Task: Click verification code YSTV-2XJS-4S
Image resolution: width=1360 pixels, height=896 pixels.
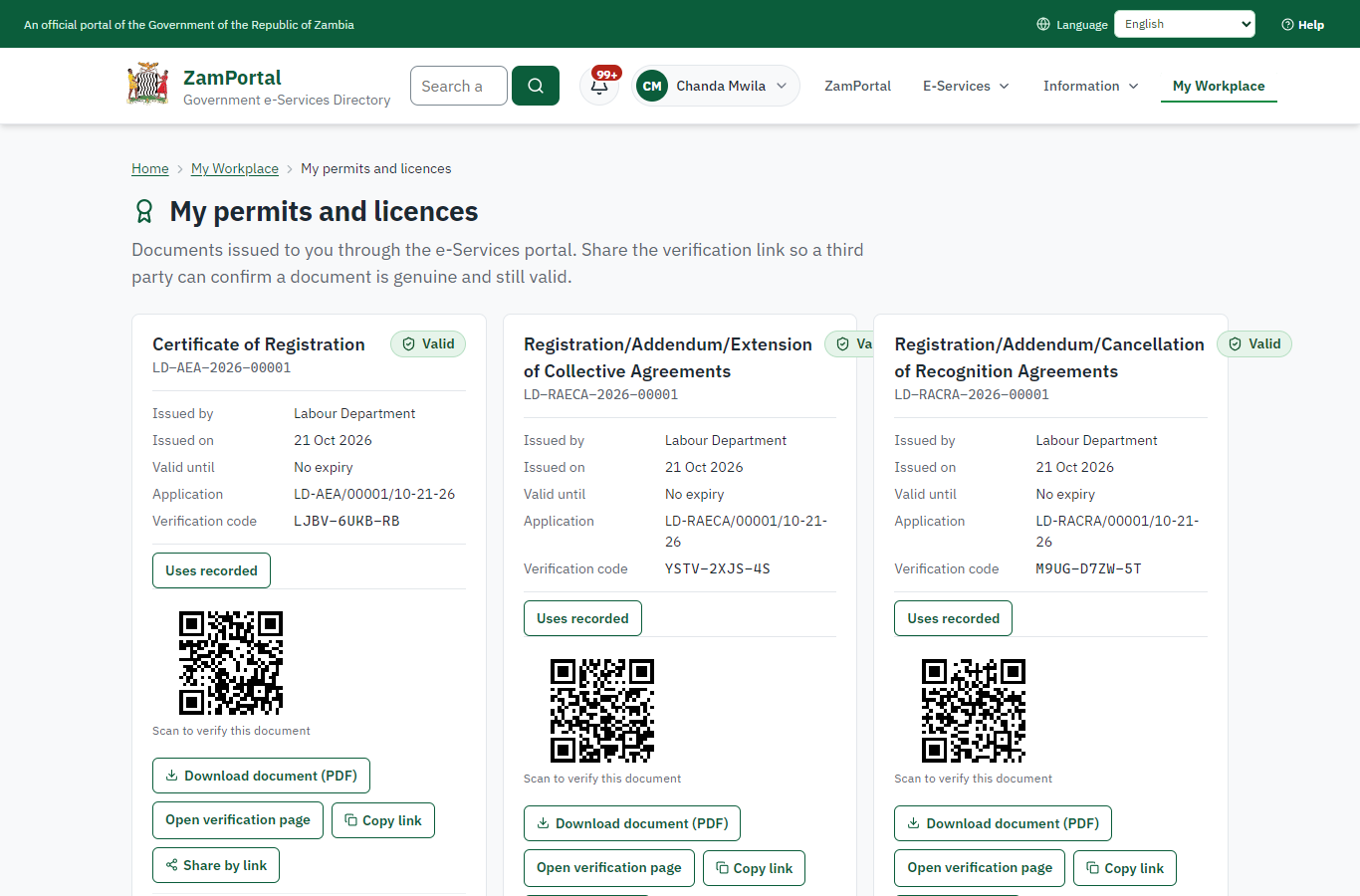Action: point(718,568)
